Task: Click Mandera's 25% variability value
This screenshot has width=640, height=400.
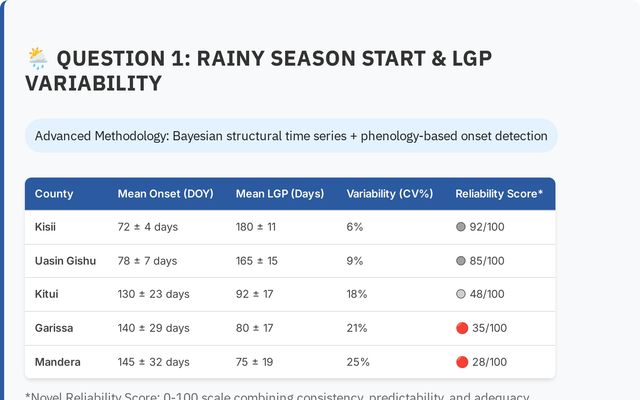Action: 358,362
